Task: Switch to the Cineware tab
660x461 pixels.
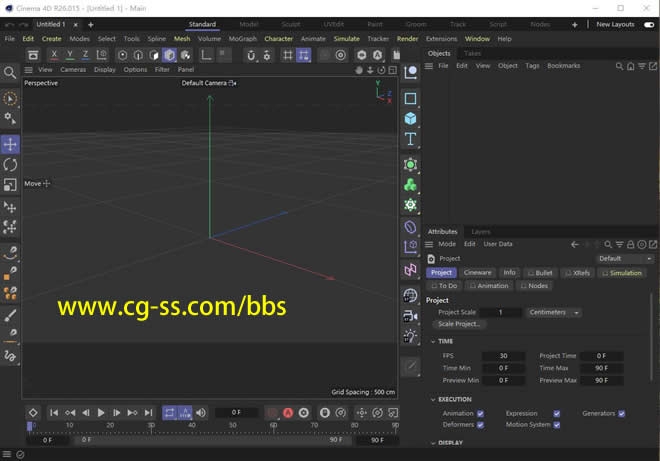Action: coord(477,272)
